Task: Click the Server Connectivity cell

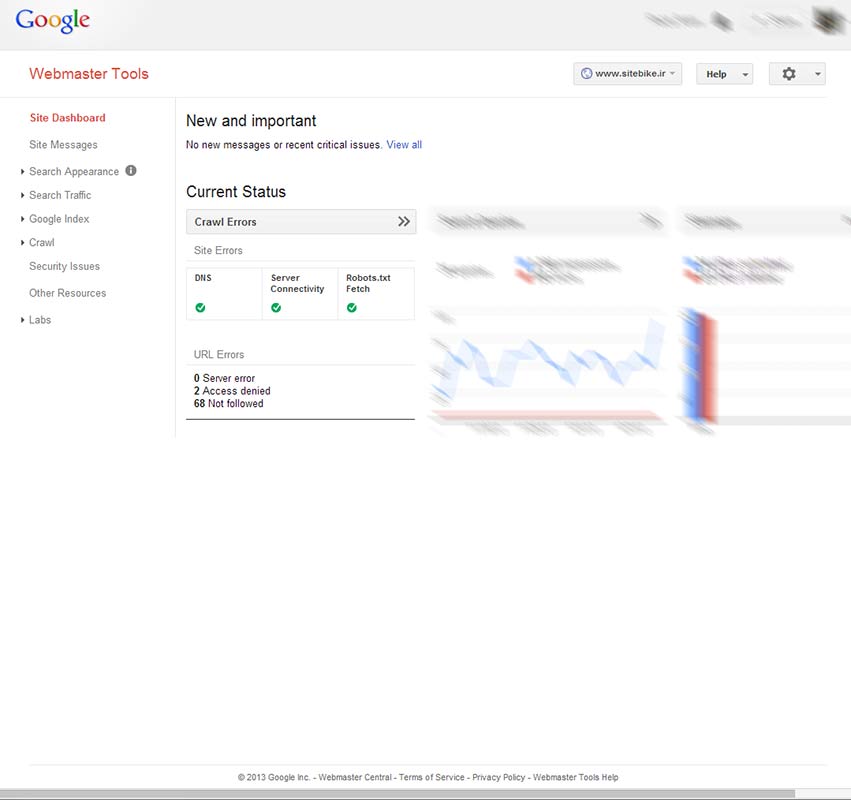Action: (x=300, y=294)
